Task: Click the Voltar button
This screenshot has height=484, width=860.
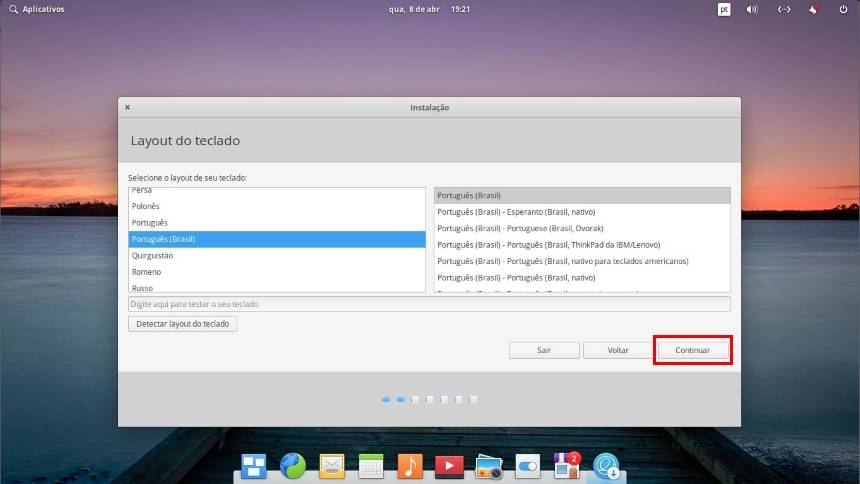Action: pyautogui.click(x=618, y=351)
